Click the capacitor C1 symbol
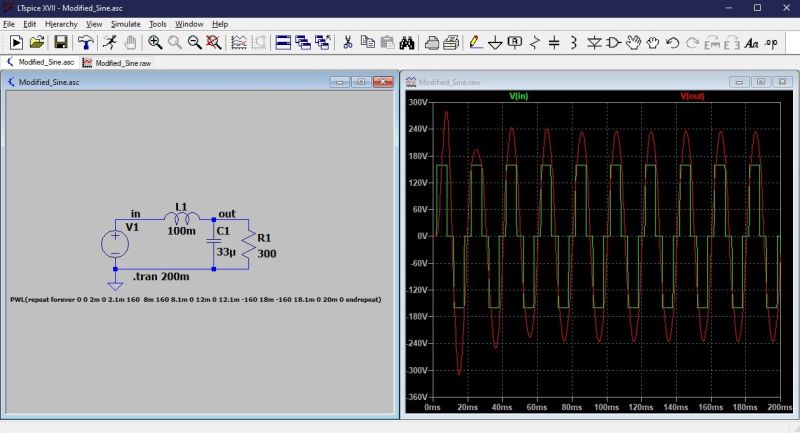Screen dimensions: 800x433 point(214,240)
